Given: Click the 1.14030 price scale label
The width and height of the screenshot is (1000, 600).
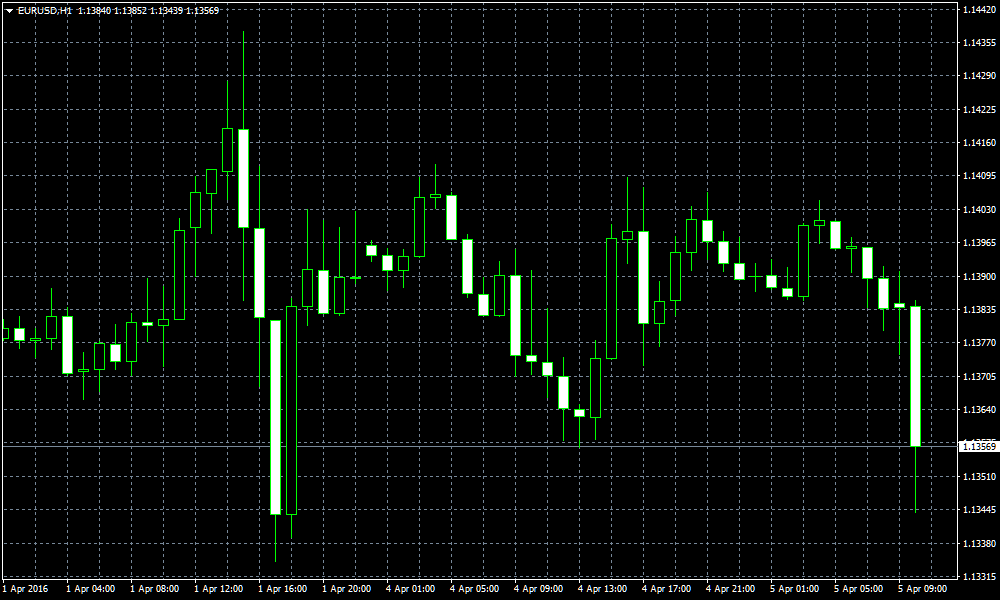Looking at the screenshot, I should coord(979,210).
